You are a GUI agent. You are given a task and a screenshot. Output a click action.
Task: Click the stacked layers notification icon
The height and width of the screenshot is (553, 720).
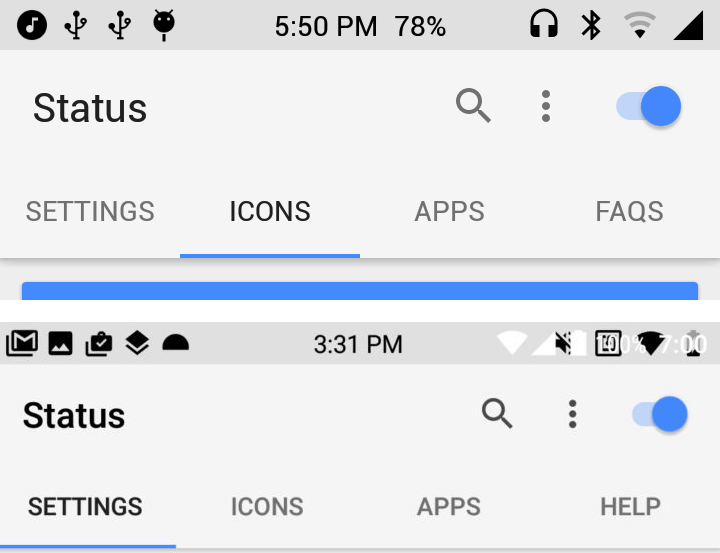pos(137,344)
